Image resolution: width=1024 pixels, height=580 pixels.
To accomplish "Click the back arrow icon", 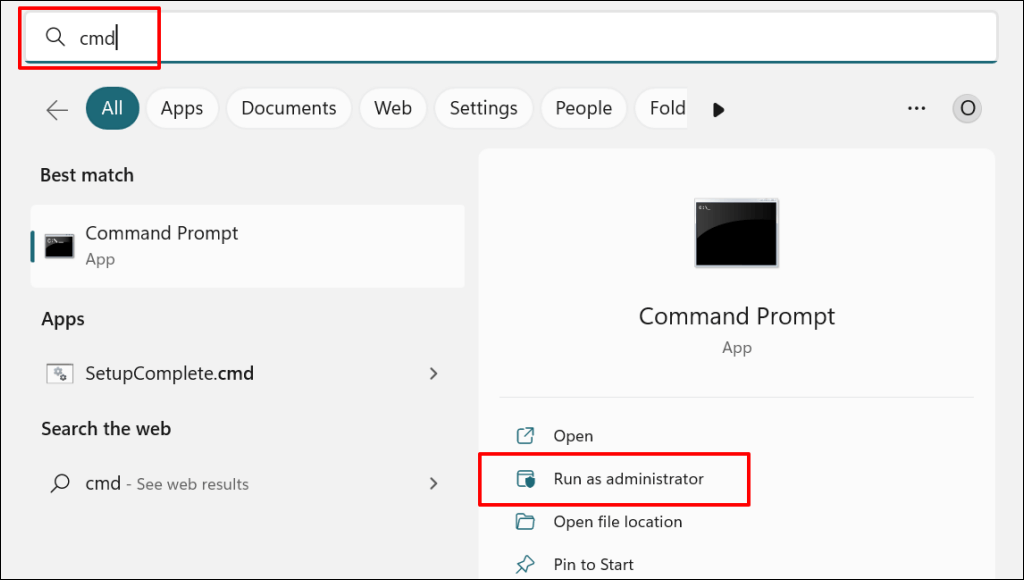I will tap(57, 109).
